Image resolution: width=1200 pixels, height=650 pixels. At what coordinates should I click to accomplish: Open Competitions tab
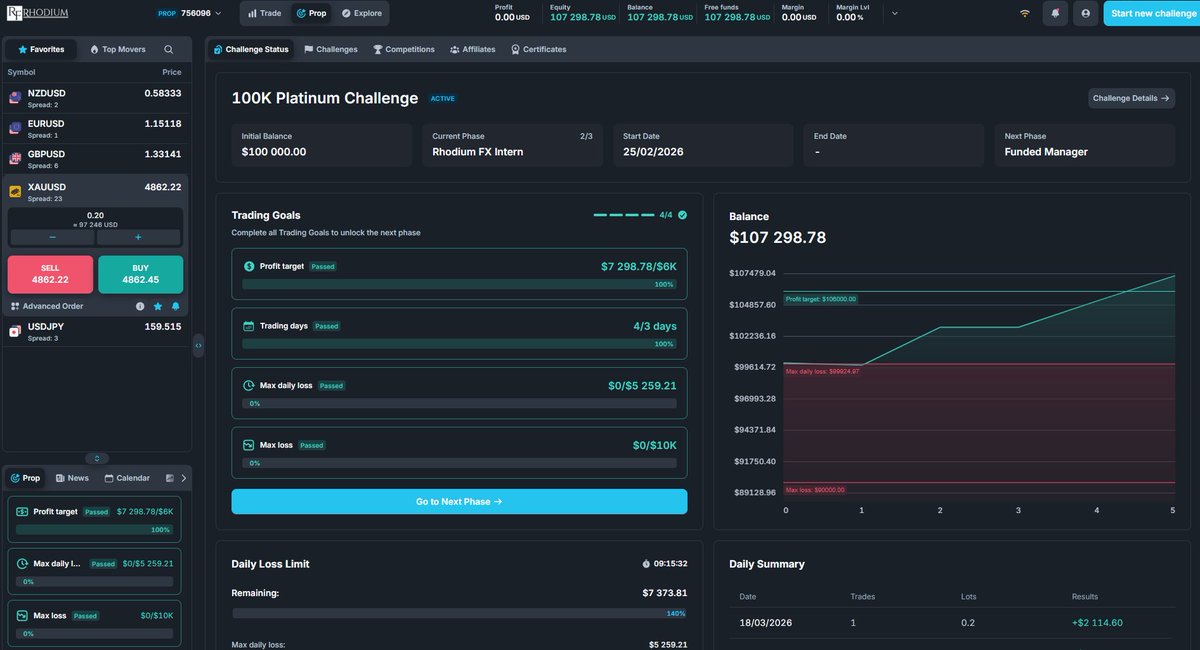tap(404, 49)
